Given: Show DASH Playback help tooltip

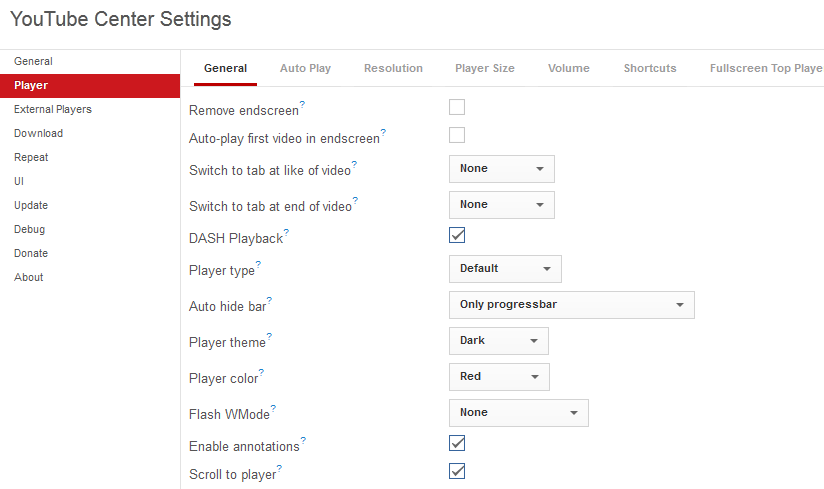Looking at the screenshot, I should (286, 232).
